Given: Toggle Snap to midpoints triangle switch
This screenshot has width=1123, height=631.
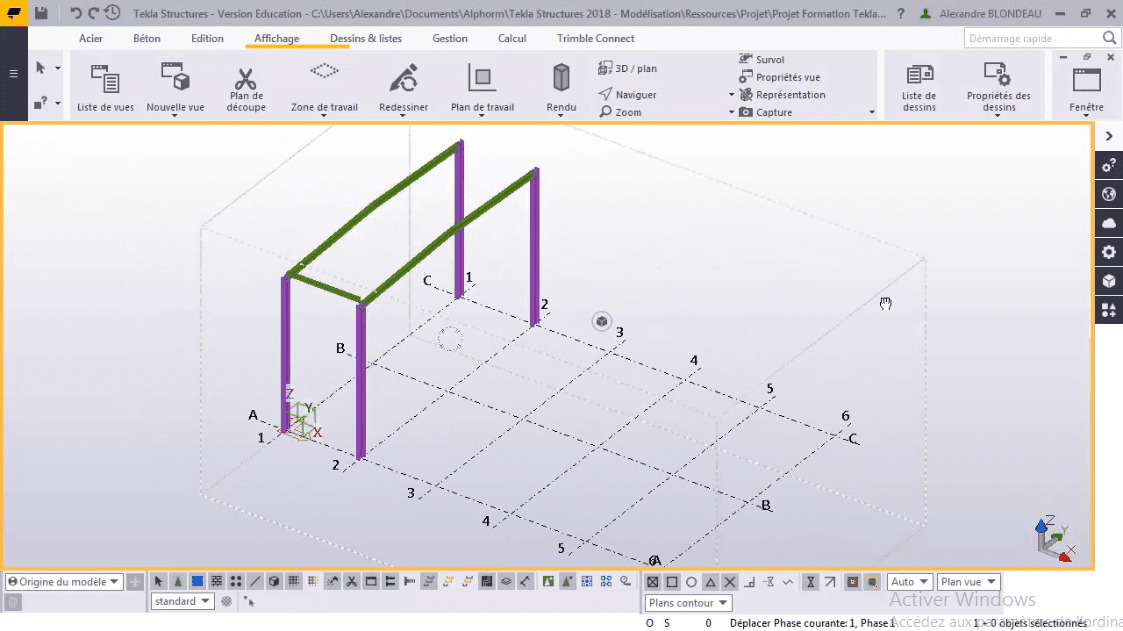Looking at the screenshot, I should pos(710,582).
